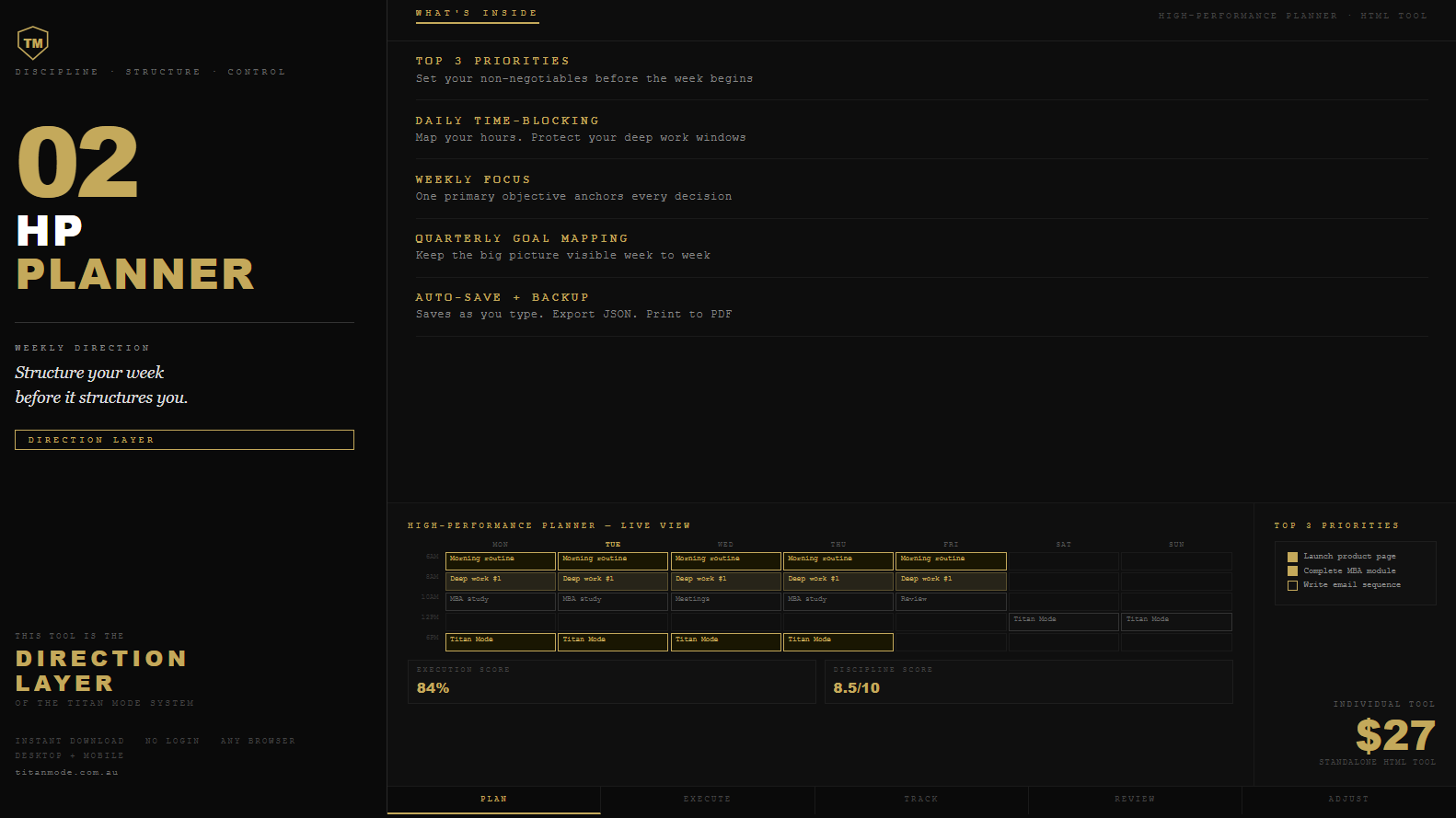Screen dimensions: 1456x818
Task: Click the Weekly Focus feature heading
Action: click(473, 179)
